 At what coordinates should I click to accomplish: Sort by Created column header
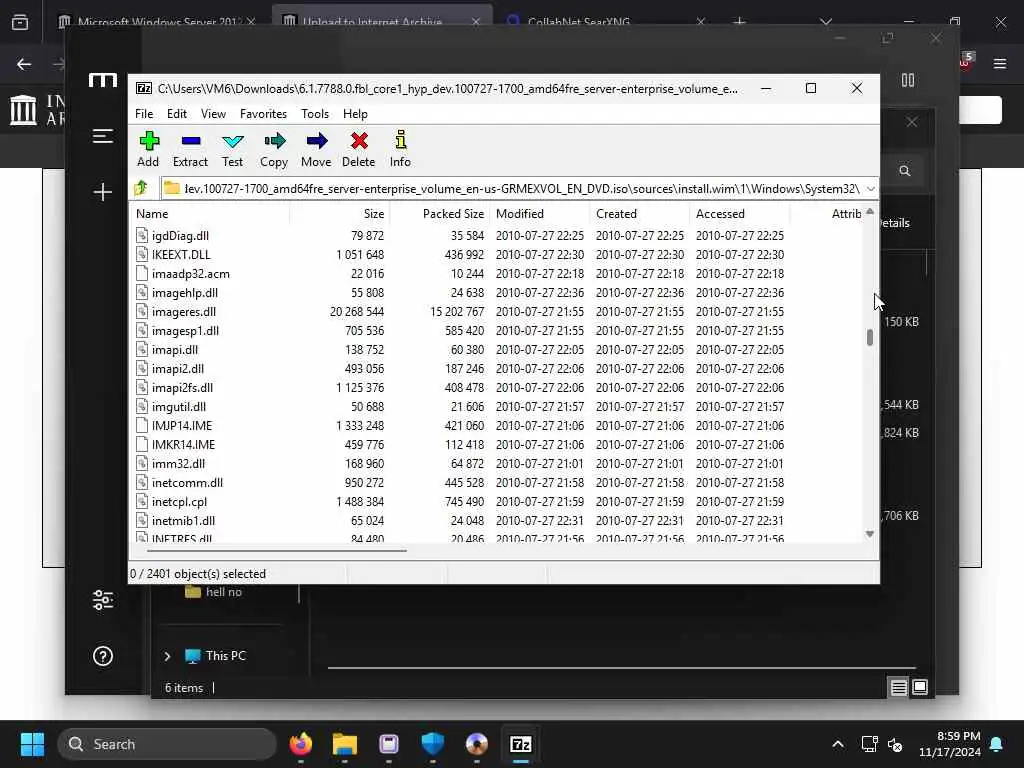click(x=640, y=214)
